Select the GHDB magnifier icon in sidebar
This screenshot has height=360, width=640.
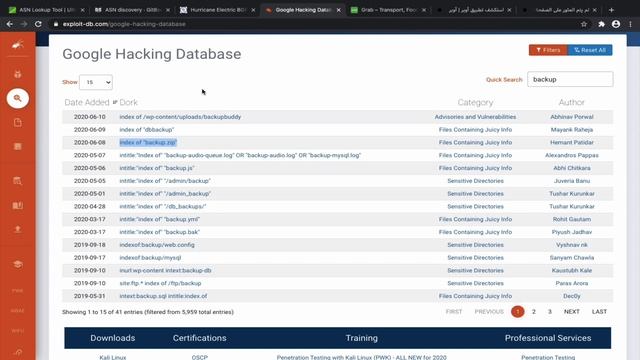click(x=18, y=98)
